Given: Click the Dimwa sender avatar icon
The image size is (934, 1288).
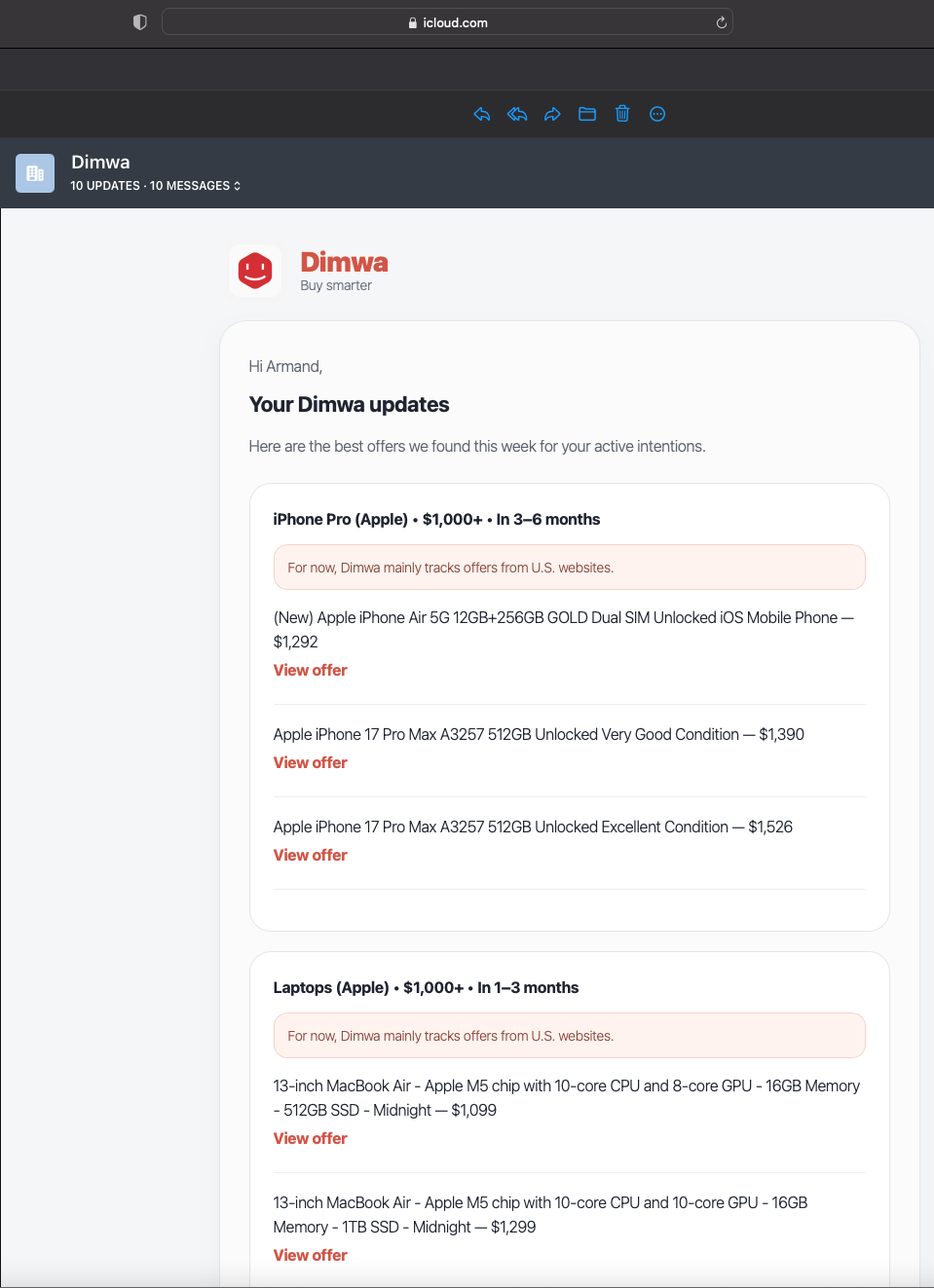Looking at the screenshot, I should click(x=35, y=173).
